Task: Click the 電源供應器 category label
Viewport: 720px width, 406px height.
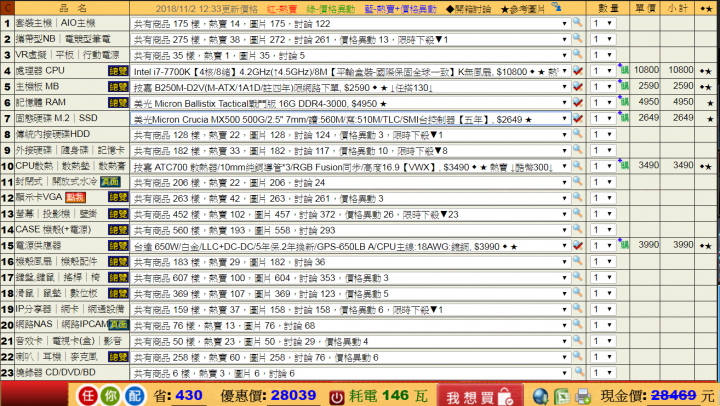Action: [x=38, y=246]
